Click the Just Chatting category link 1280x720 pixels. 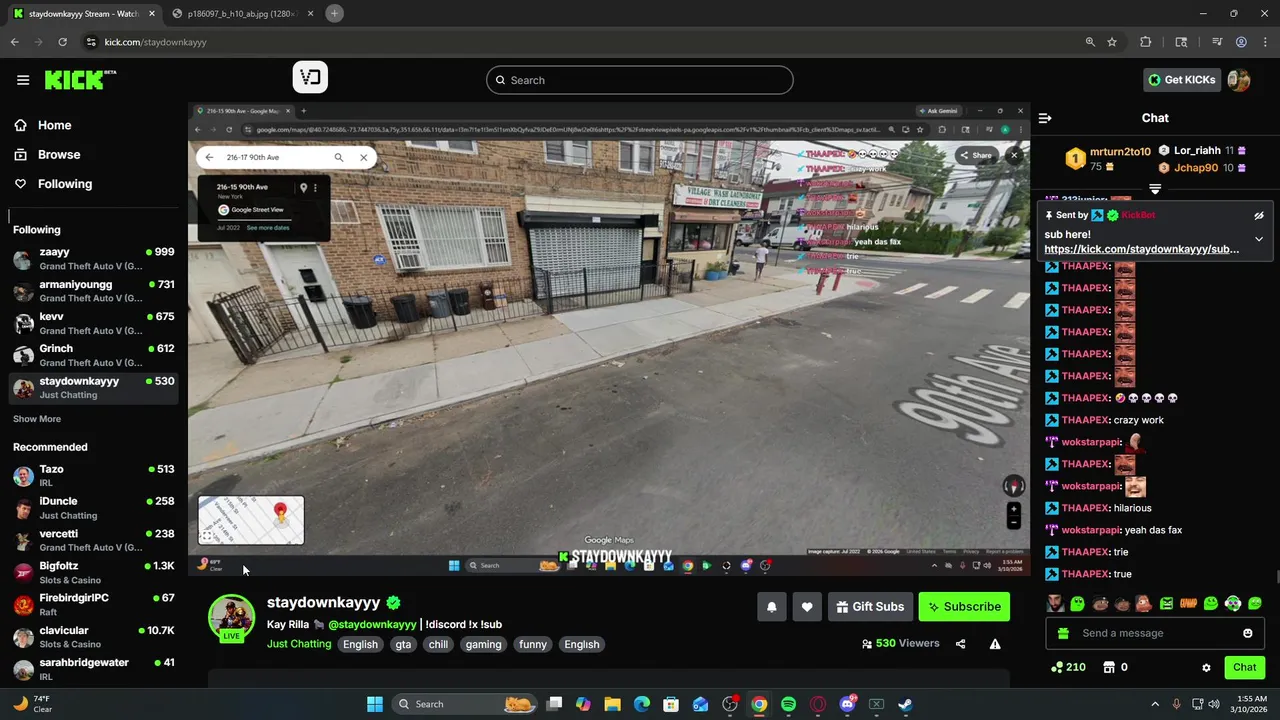point(299,644)
